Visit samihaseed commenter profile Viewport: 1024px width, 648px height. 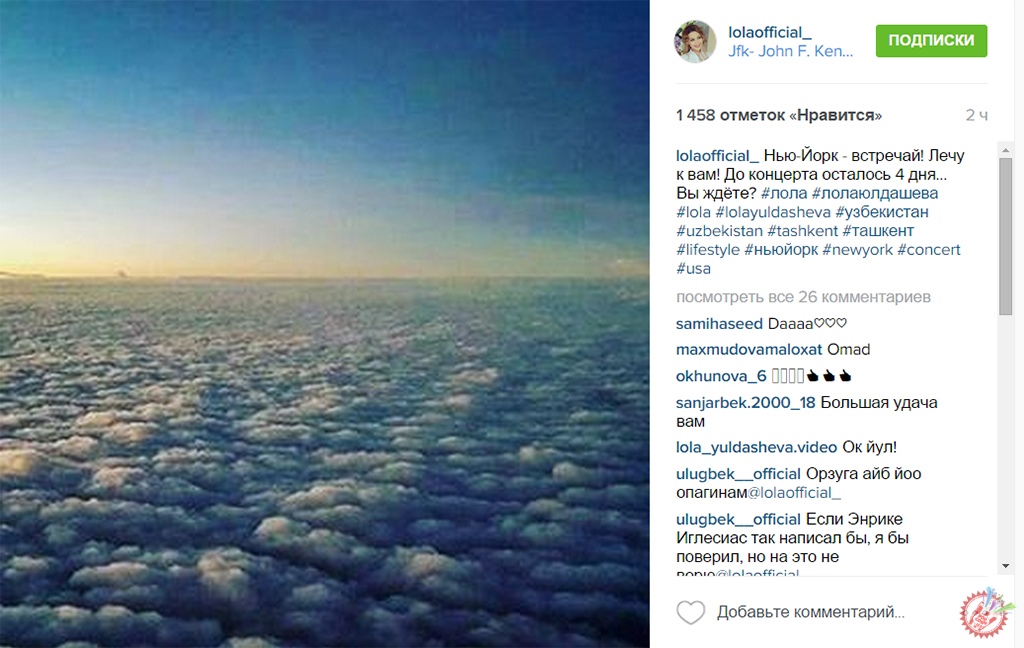[x=720, y=323]
